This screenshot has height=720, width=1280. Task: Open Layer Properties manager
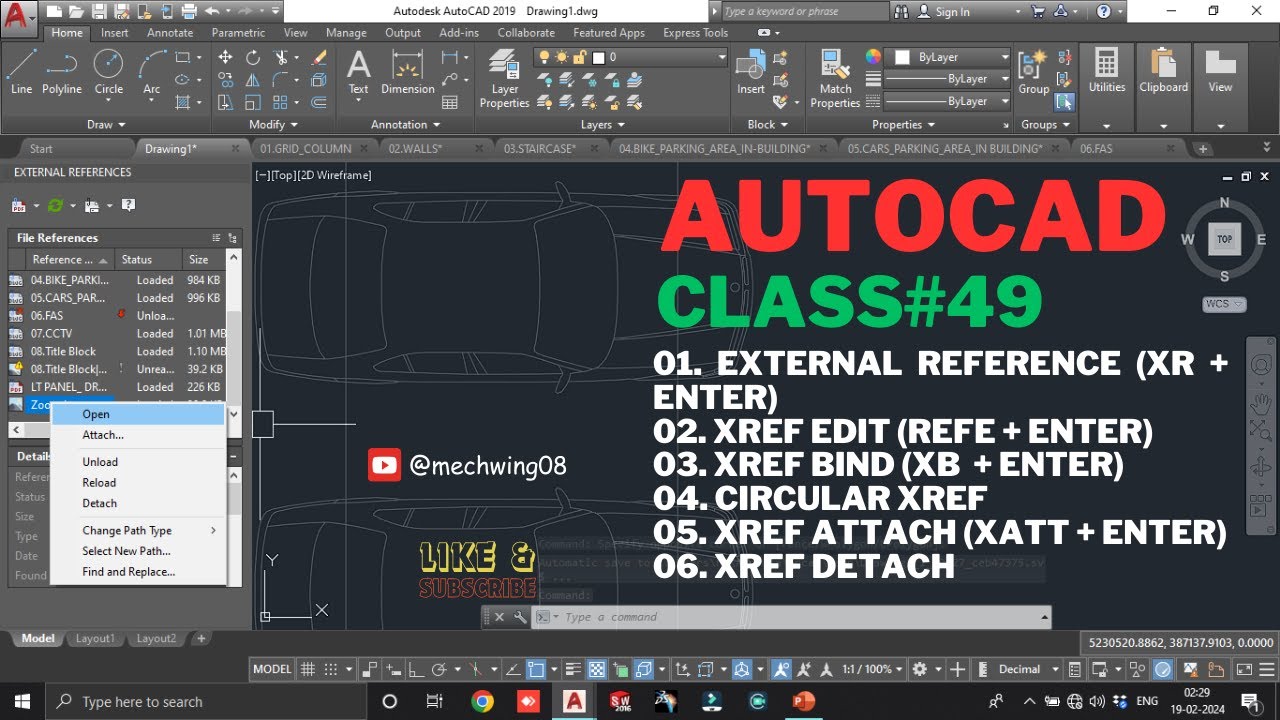pyautogui.click(x=505, y=80)
